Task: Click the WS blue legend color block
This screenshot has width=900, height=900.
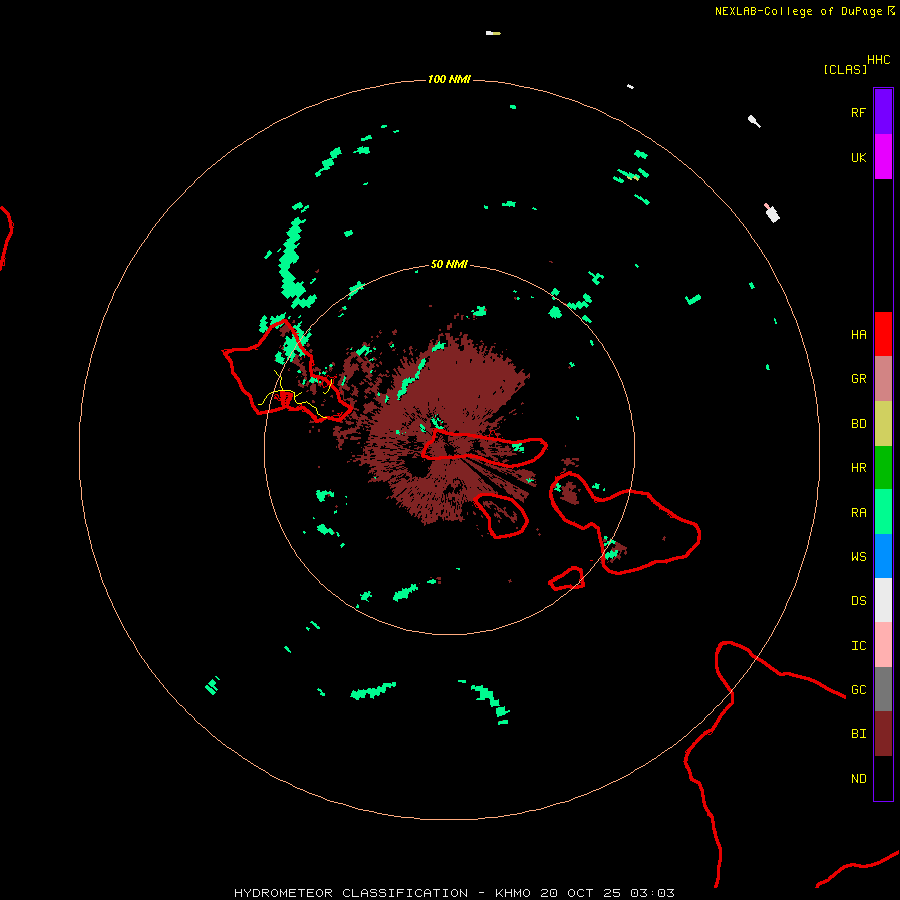Action: (883, 556)
